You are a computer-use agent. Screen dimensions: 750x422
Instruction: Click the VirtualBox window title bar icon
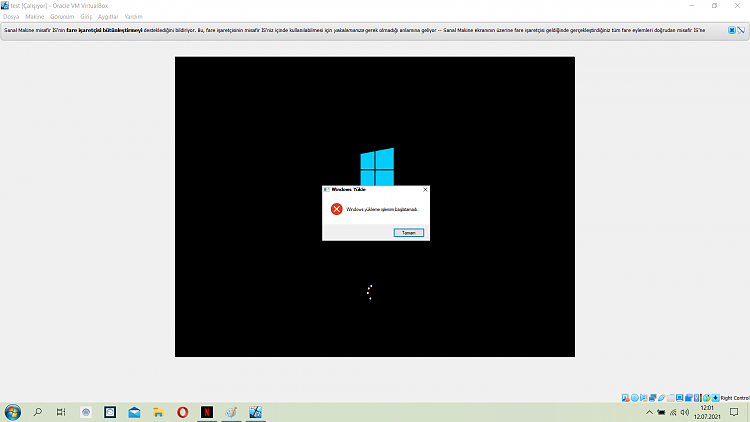pyautogui.click(x=5, y=5)
